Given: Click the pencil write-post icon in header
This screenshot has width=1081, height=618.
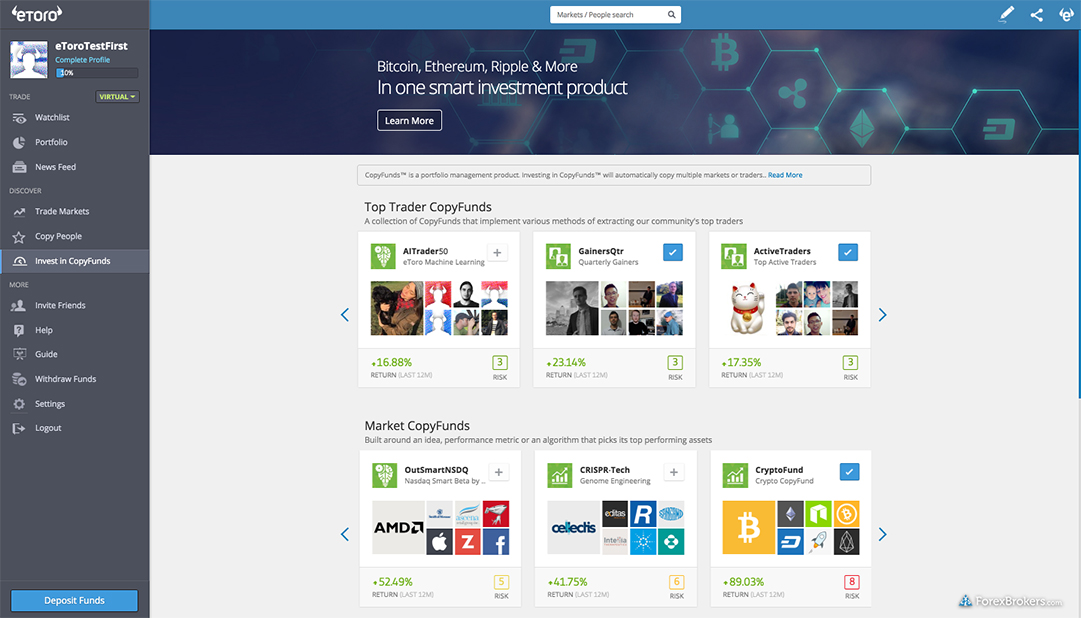Looking at the screenshot, I should (x=1007, y=14).
